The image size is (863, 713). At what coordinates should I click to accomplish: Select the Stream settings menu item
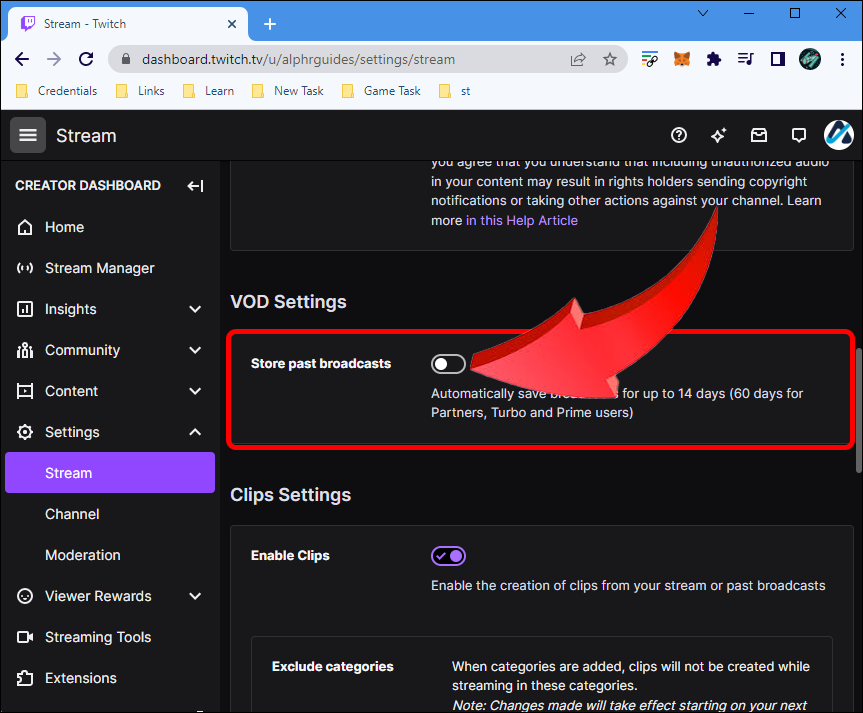pos(110,473)
